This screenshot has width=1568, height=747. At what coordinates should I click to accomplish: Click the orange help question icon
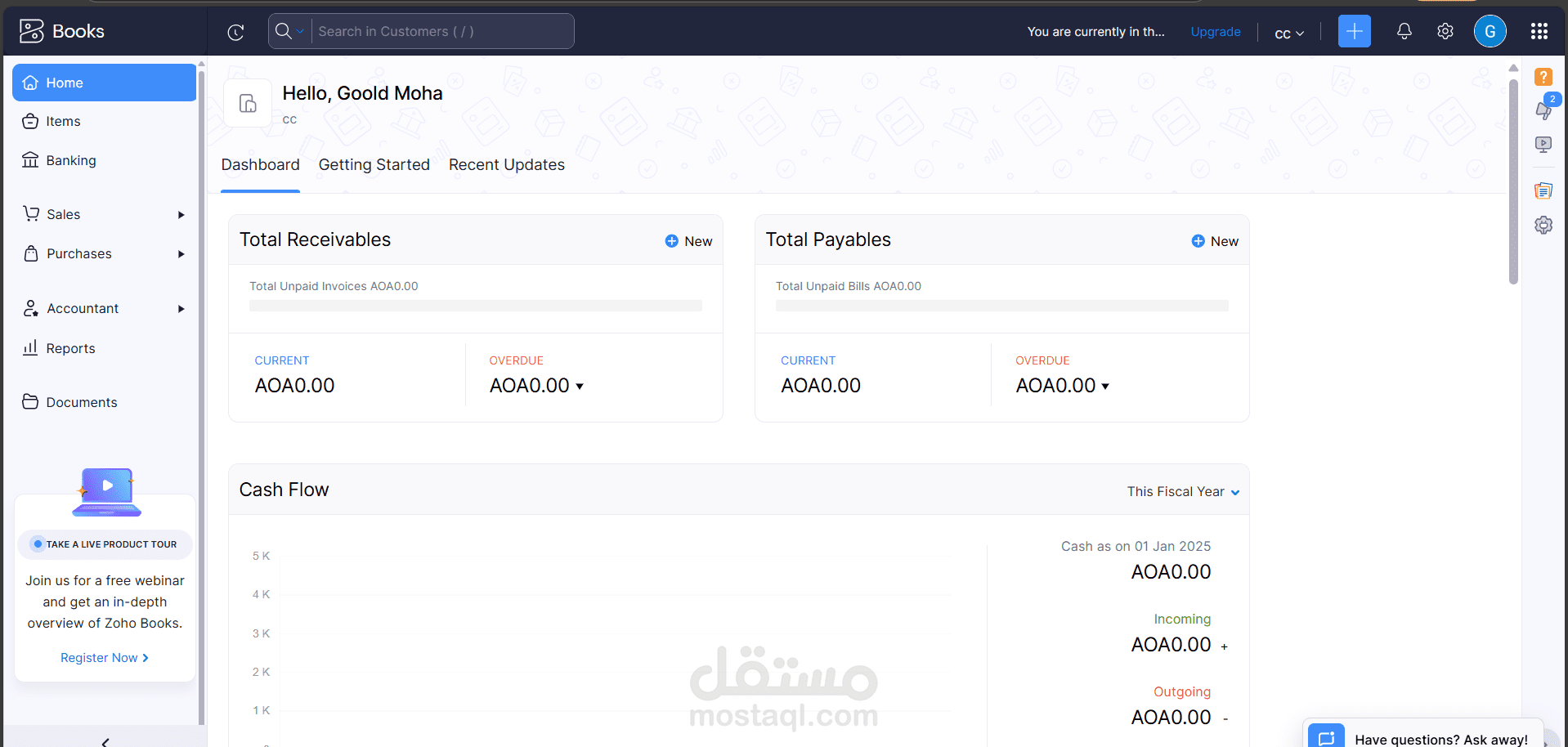[x=1543, y=77]
